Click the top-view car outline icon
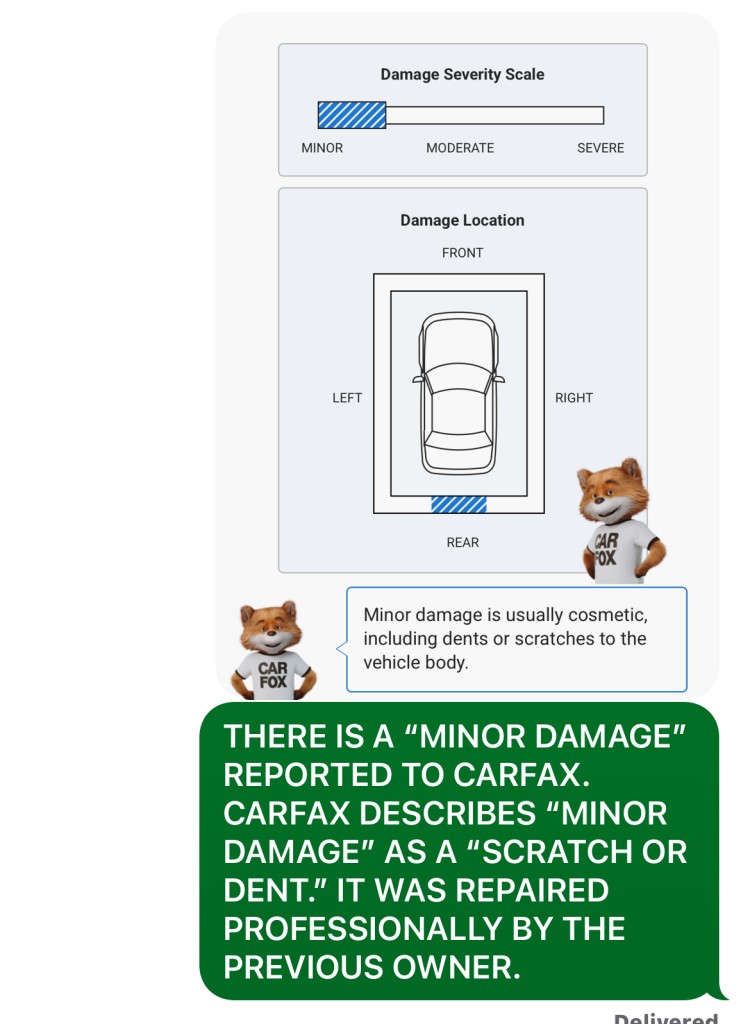Screen dimensions: 750x1024 [x=459, y=392]
